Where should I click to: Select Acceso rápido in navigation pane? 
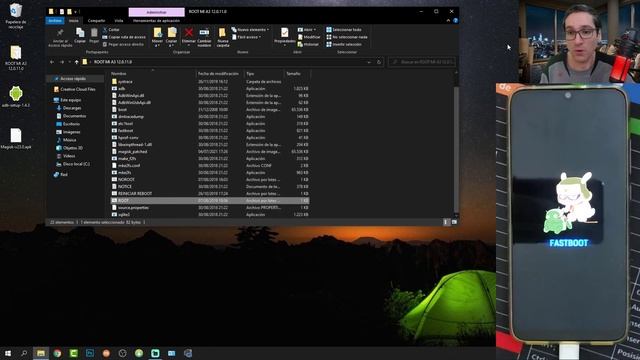tap(73, 78)
